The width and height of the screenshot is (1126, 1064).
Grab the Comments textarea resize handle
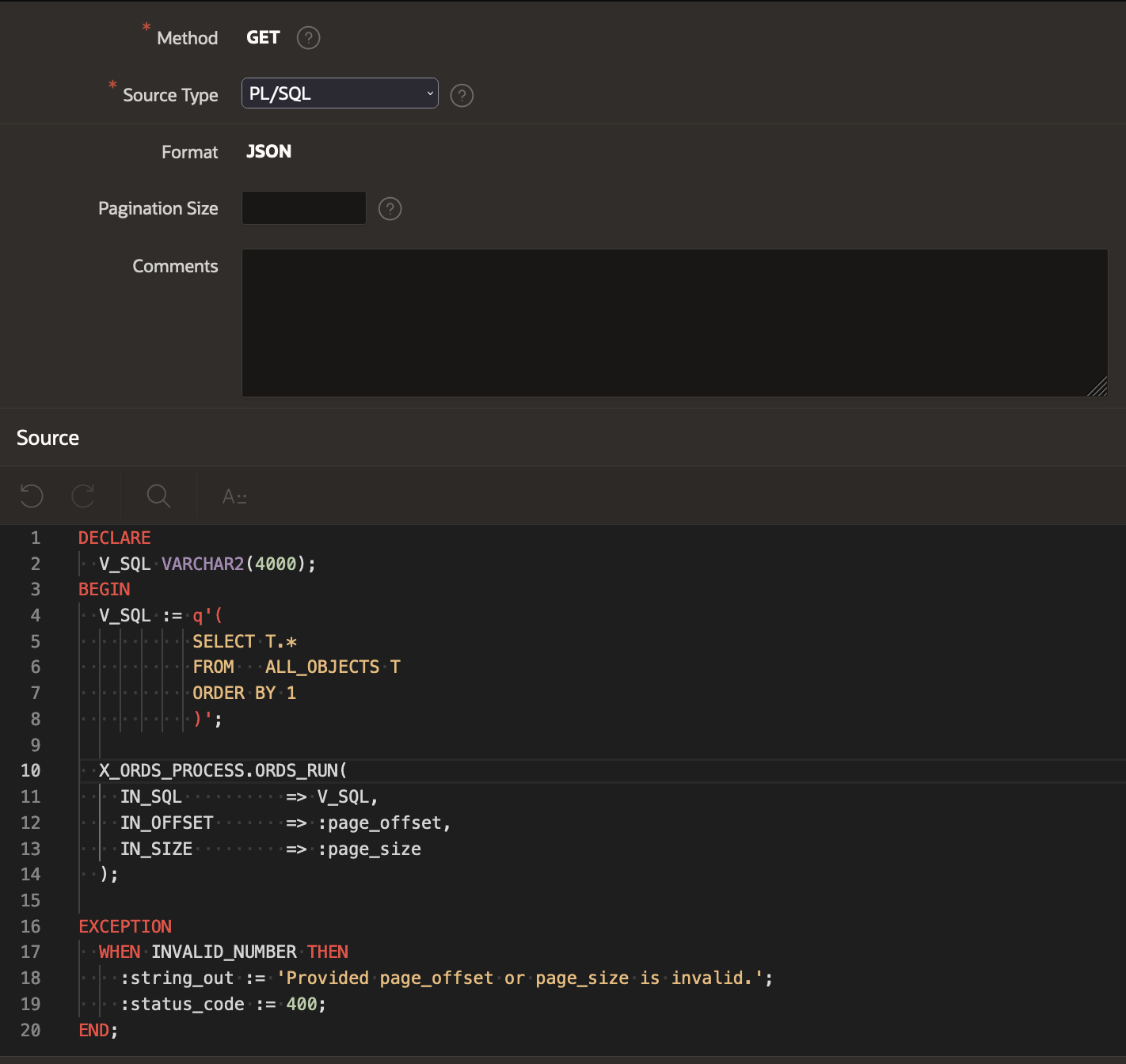(x=1098, y=387)
